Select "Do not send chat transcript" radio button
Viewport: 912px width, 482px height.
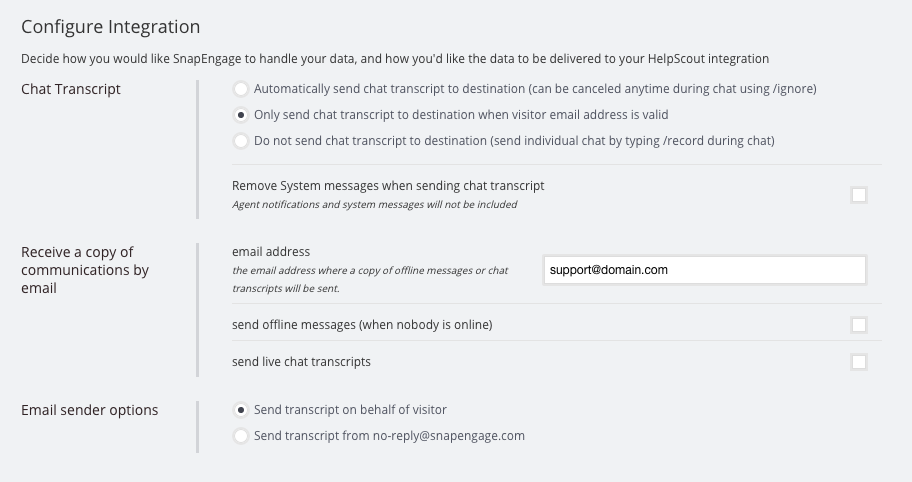(x=241, y=141)
